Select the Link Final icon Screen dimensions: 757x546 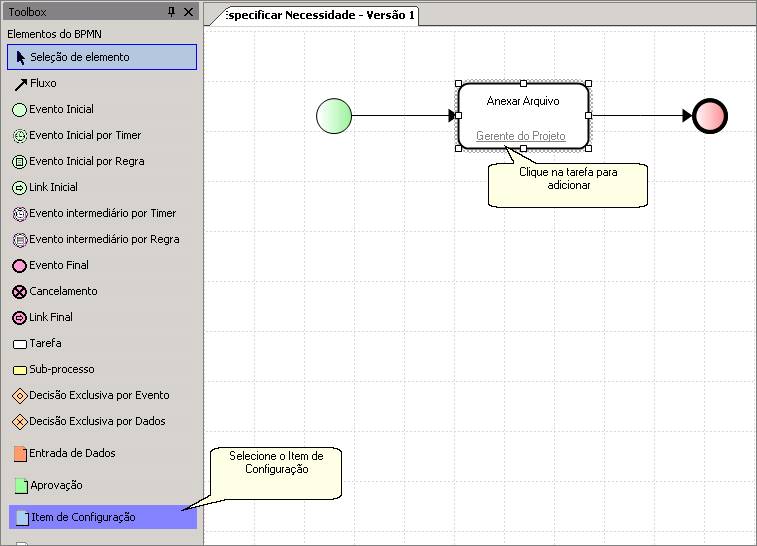coord(19,318)
